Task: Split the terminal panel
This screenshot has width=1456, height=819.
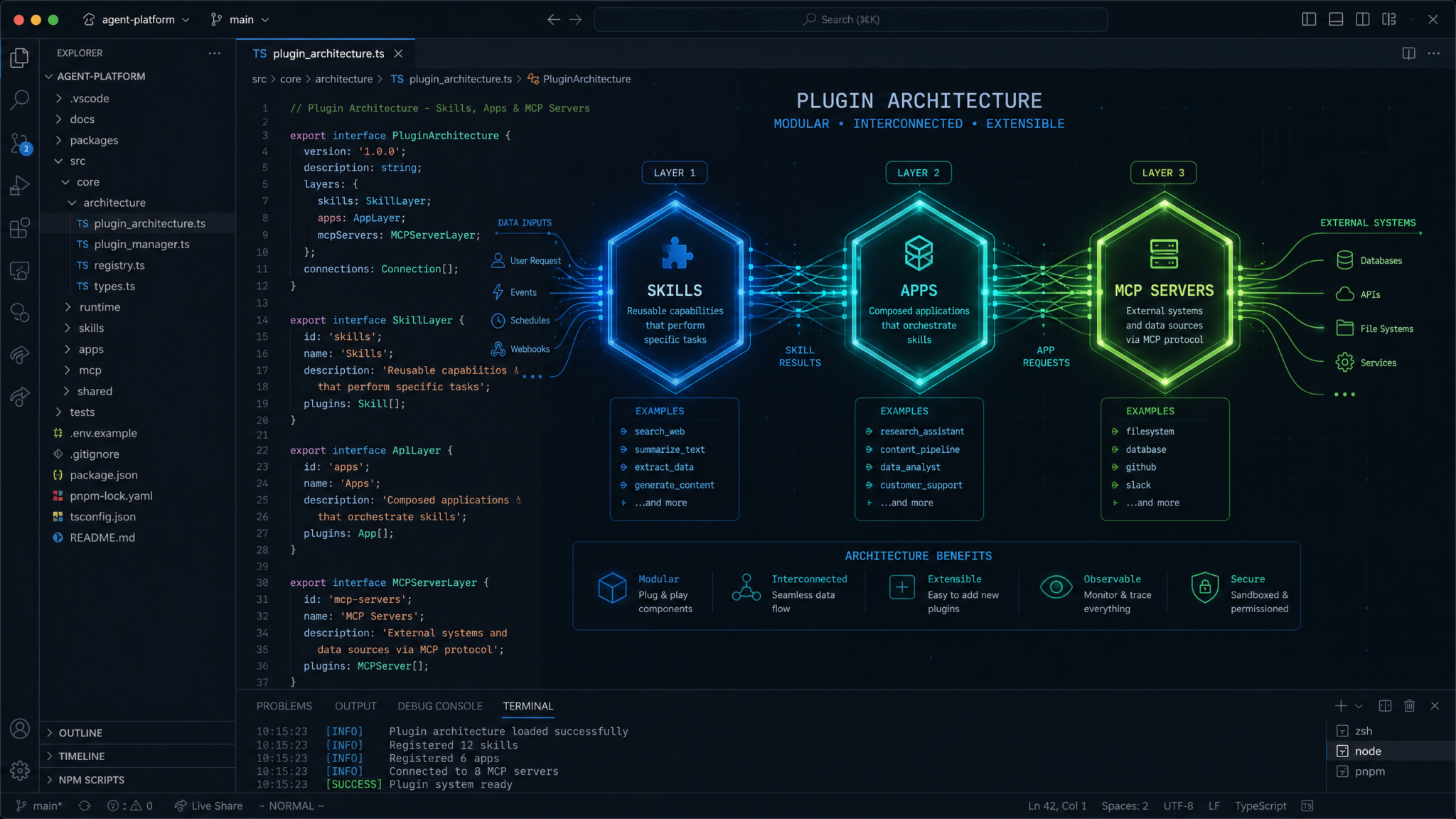Action: click(1385, 706)
